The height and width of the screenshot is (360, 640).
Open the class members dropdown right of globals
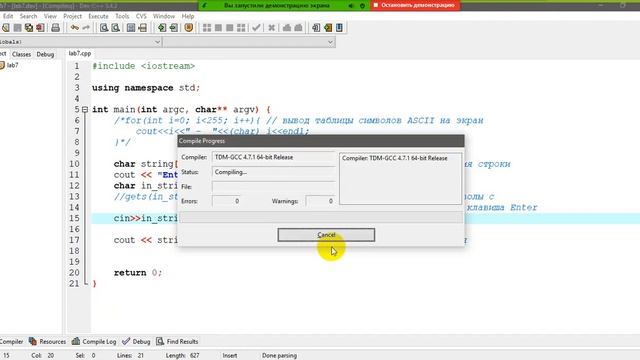330,42
